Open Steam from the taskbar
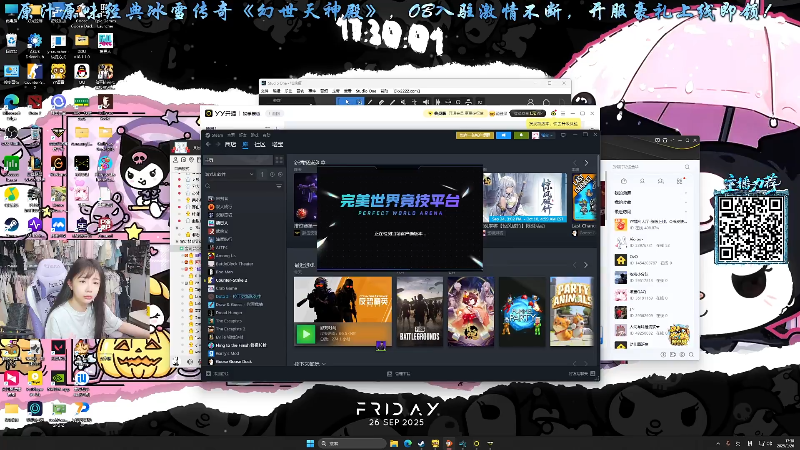Screen dimensions: 800x450 point(421,443)
